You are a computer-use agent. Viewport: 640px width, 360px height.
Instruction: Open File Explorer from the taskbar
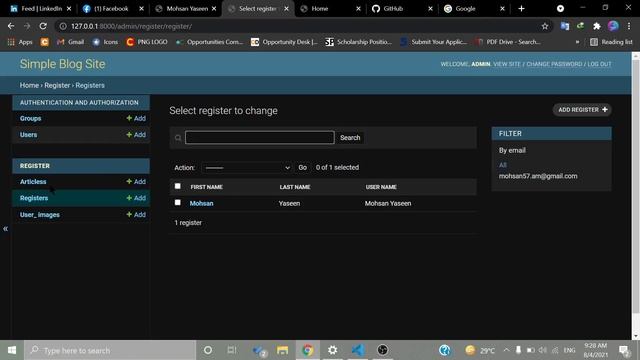282,350
